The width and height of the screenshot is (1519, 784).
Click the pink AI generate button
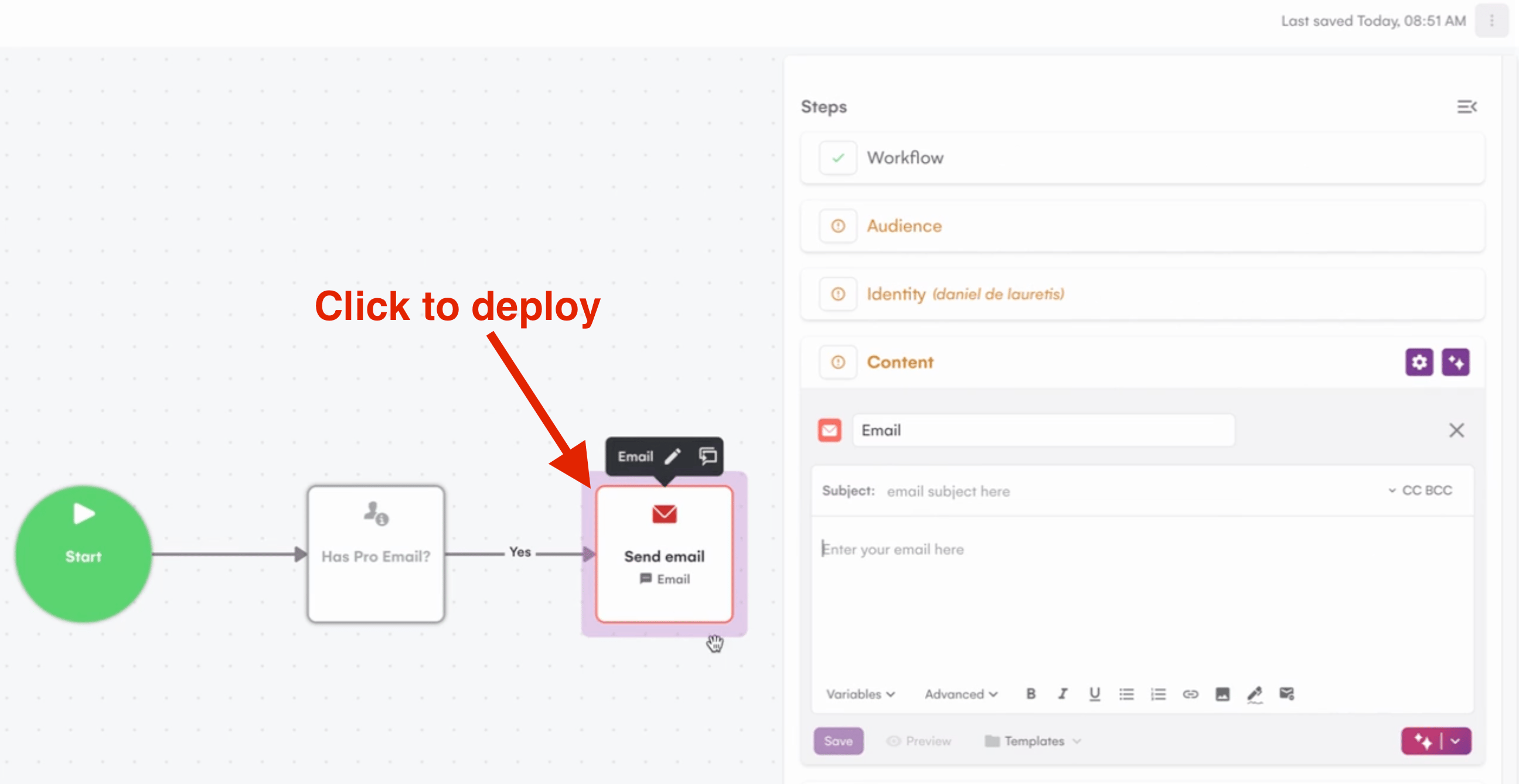tap(1422, 741)
